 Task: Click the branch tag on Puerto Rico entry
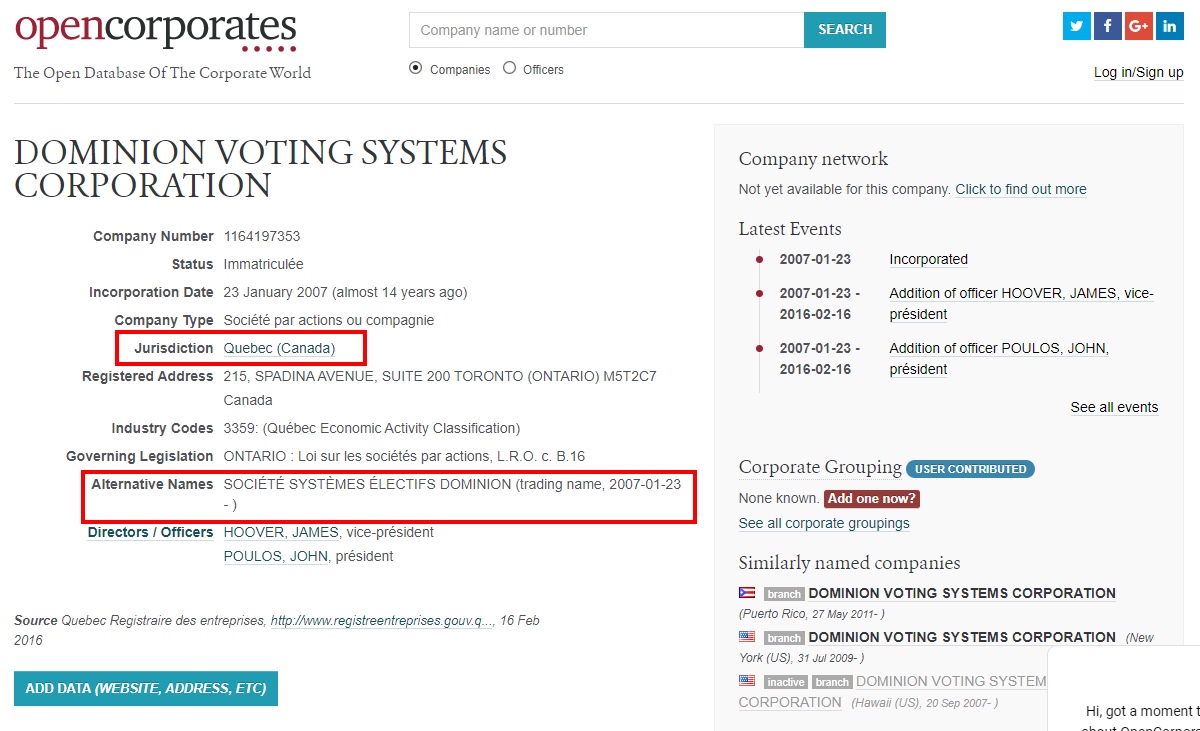[x=784, y=594]
